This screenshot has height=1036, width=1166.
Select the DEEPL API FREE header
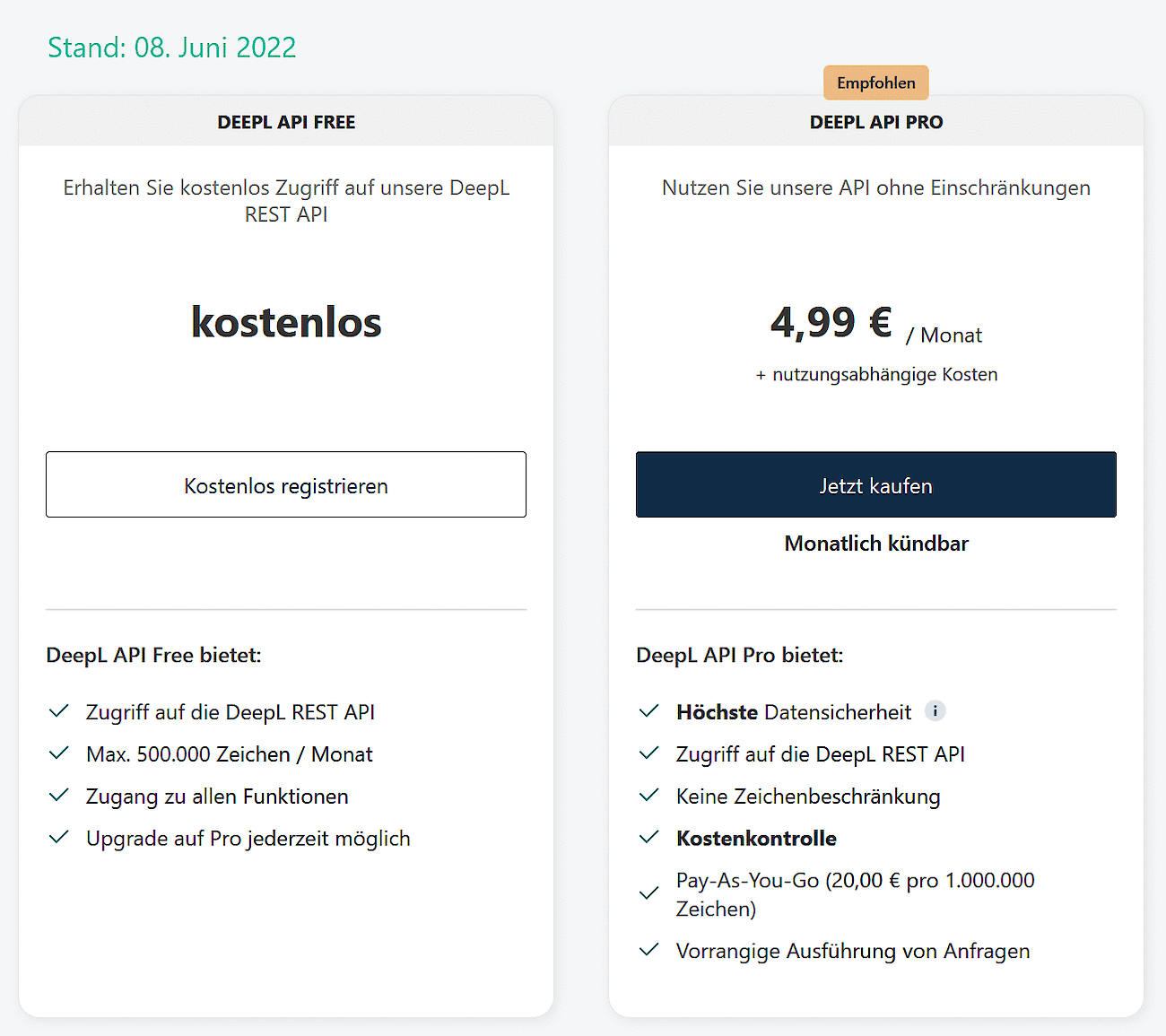286,122
